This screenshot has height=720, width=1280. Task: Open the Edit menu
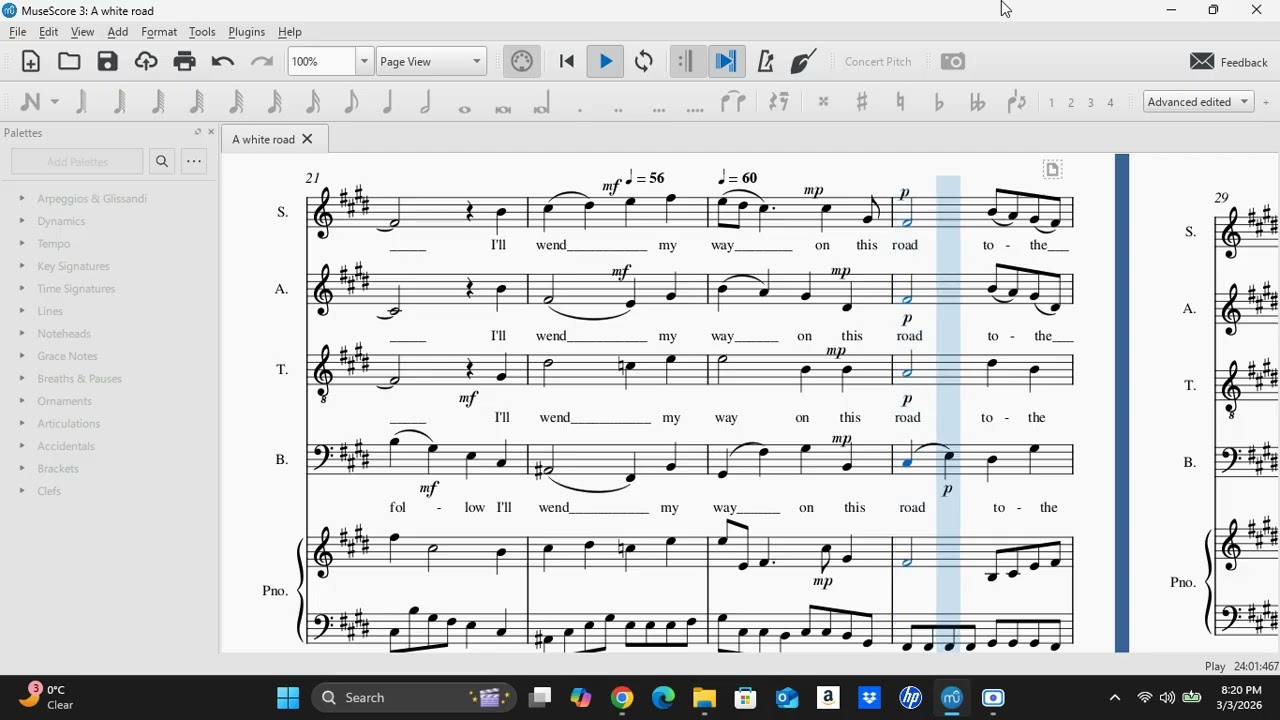tap(48, 32)
